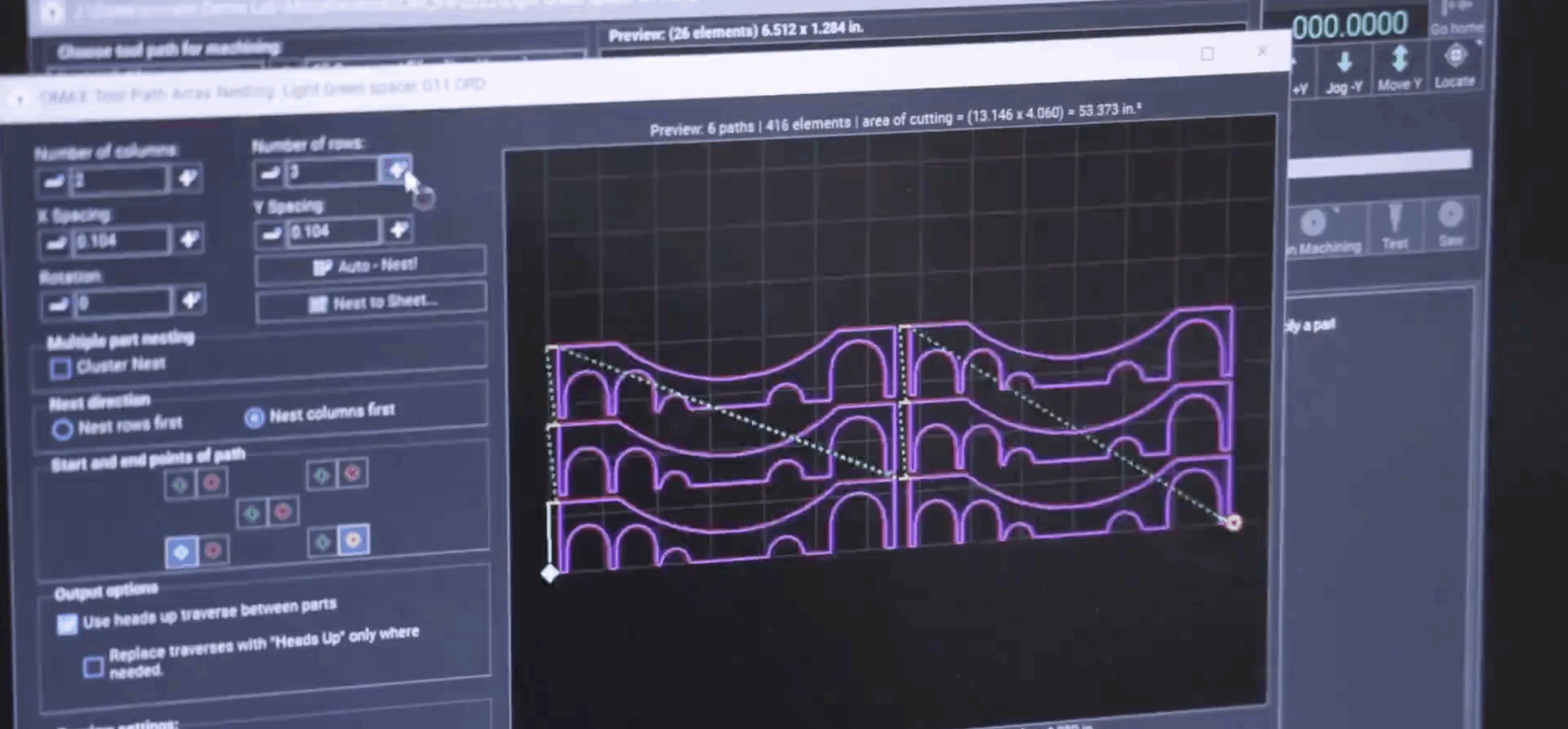1568x729 pixels.
Task: Click the Jog -Y arrow icon
Action: click(x=1344, y=62)
